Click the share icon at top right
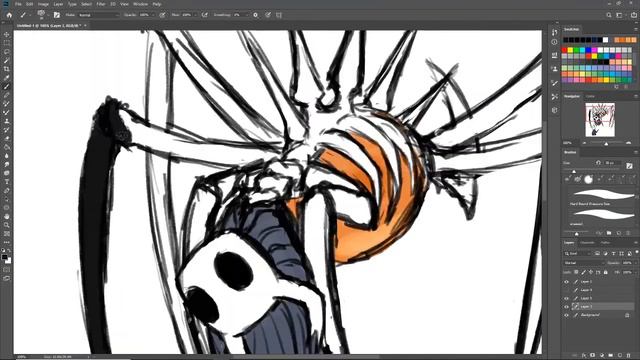 (633, 15)
